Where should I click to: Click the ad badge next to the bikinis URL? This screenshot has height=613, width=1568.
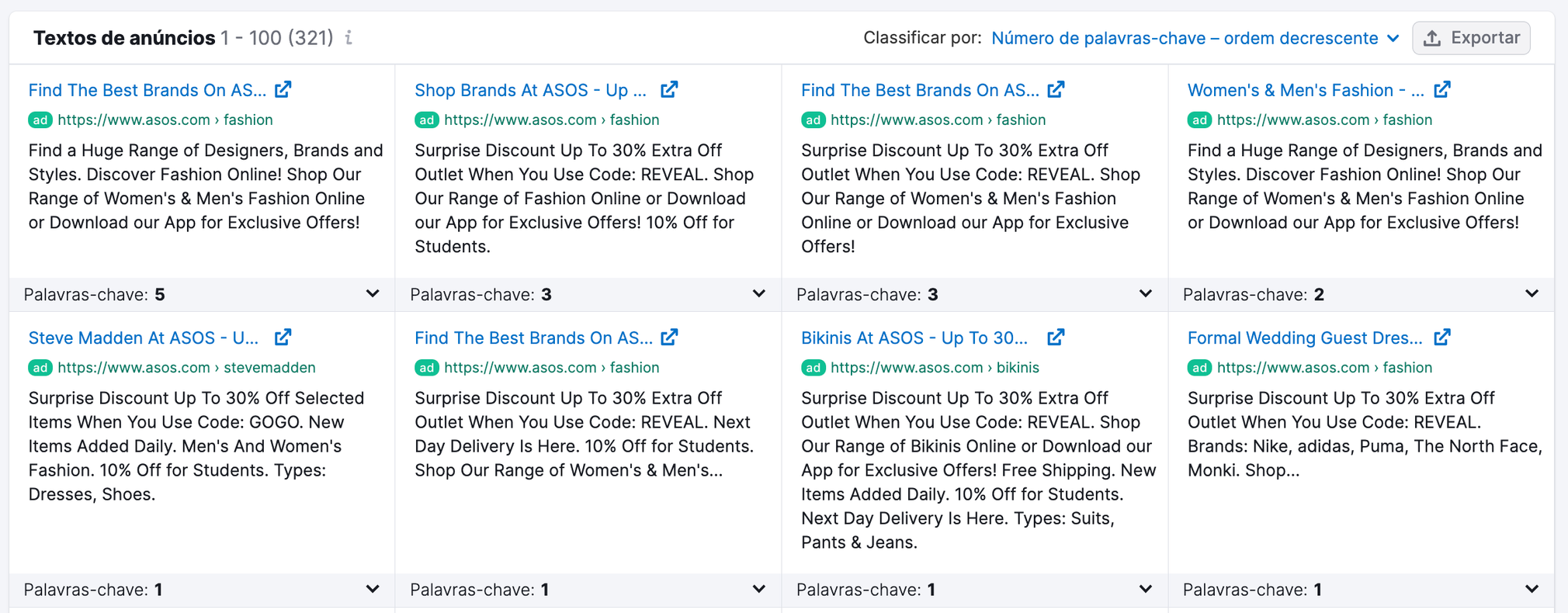point(813,367)
